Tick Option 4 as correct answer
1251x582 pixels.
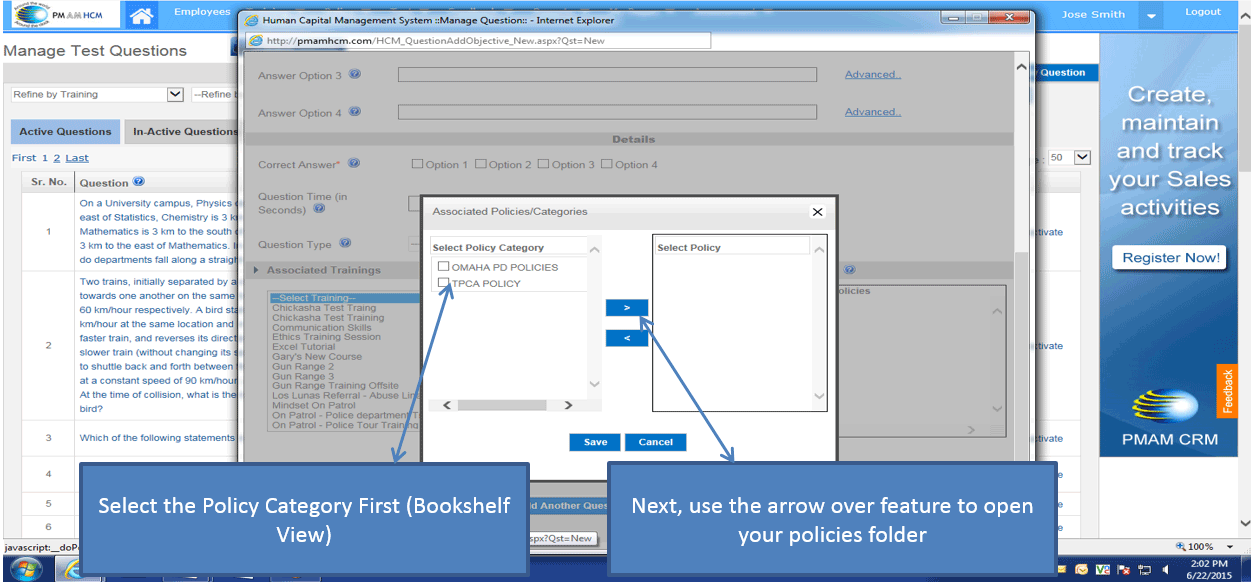(606, 164)
